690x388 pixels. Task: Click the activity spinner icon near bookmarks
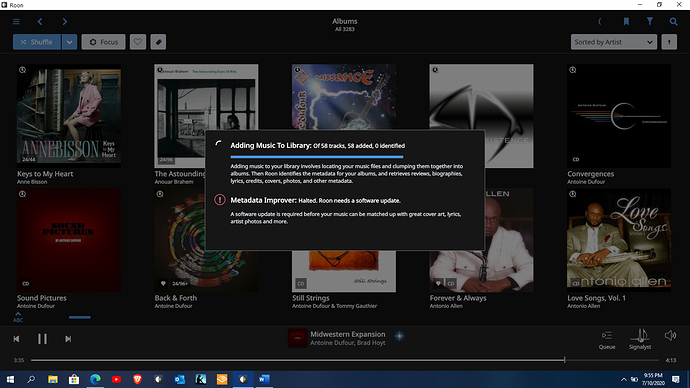point(600,21)
